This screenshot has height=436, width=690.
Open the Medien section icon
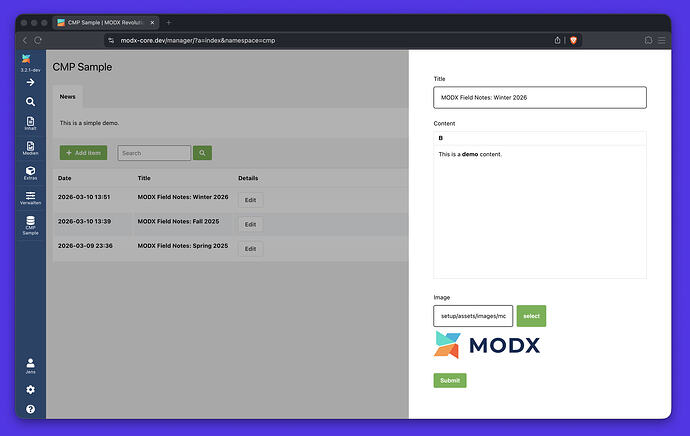click(30, 148)
